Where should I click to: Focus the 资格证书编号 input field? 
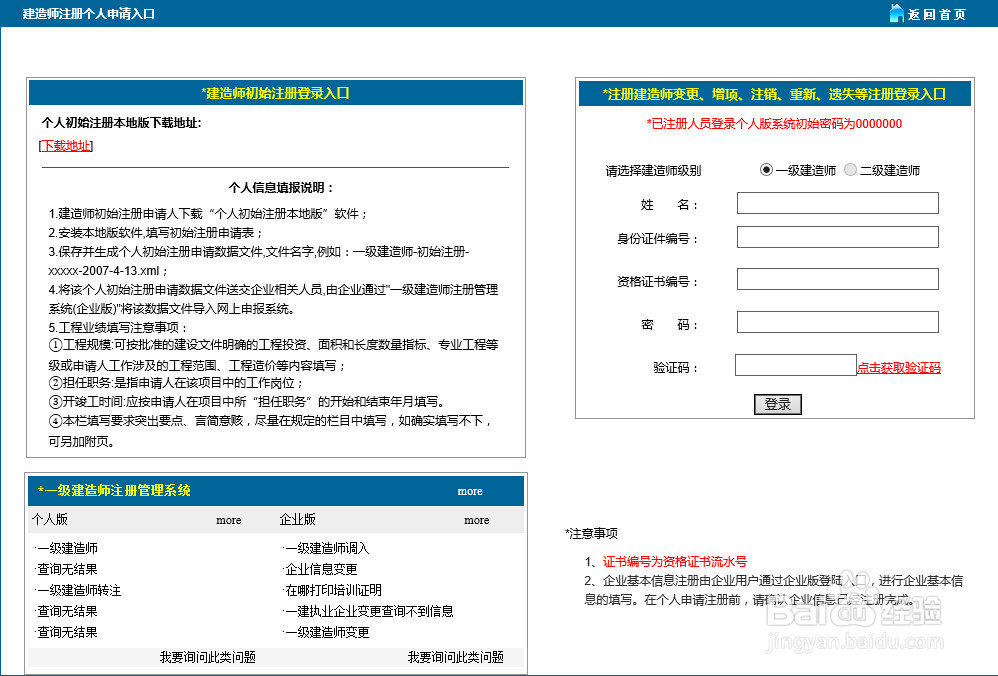(838, 279)
